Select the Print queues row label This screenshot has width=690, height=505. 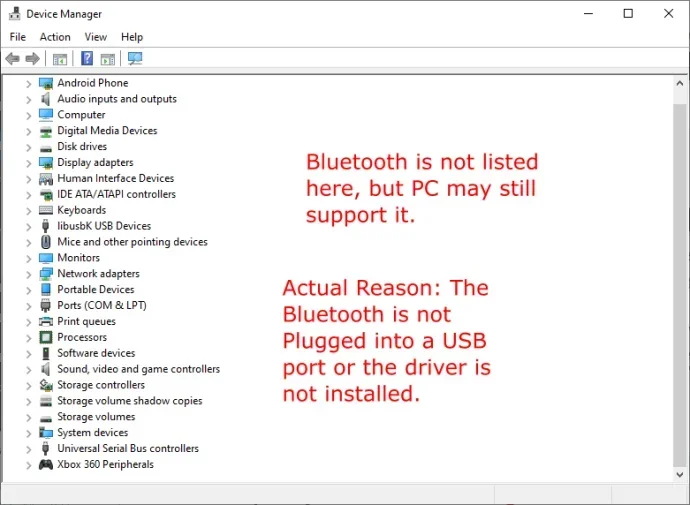click(87, 322)
